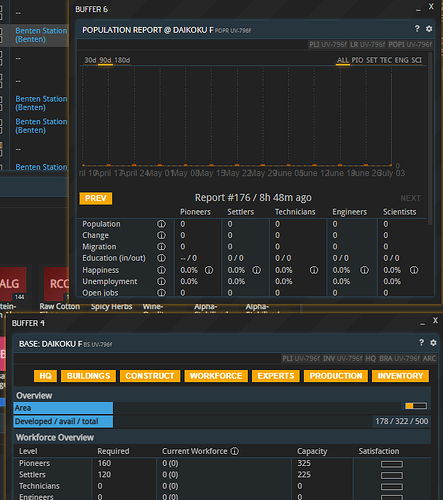This screenshot has width=443, height=500.
Task: Filter chart to PIO population
Action: (357, 60)
